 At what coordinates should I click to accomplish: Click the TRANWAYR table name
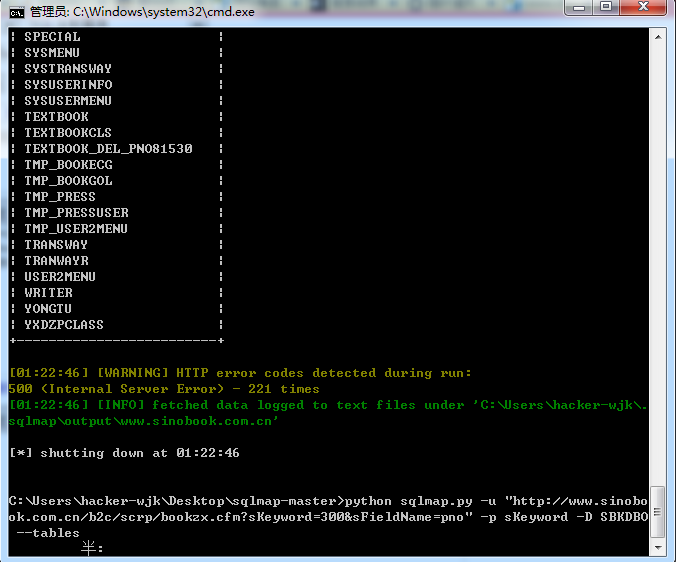tap(56, 260)
